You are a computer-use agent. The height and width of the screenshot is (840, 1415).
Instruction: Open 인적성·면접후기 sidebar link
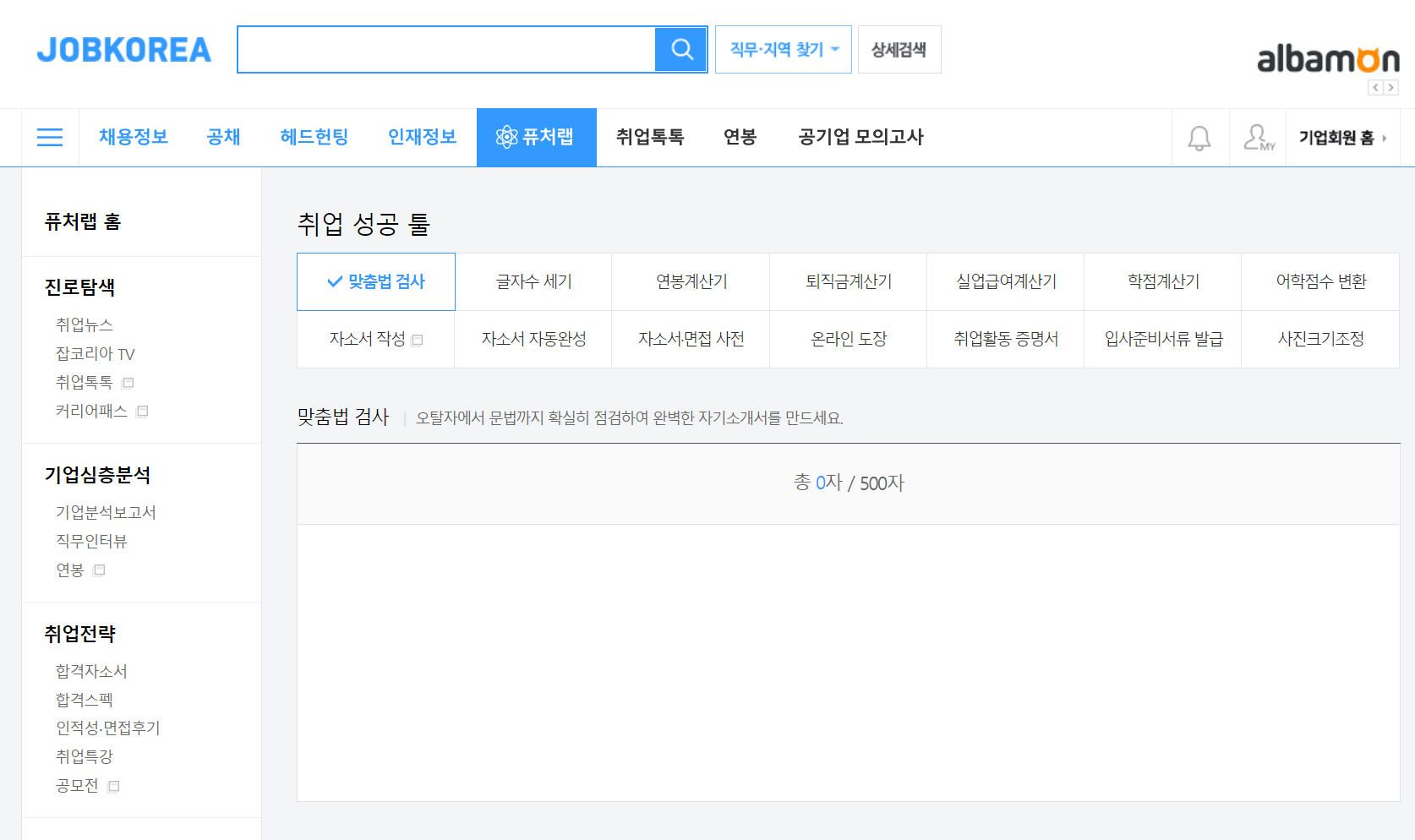108,728
